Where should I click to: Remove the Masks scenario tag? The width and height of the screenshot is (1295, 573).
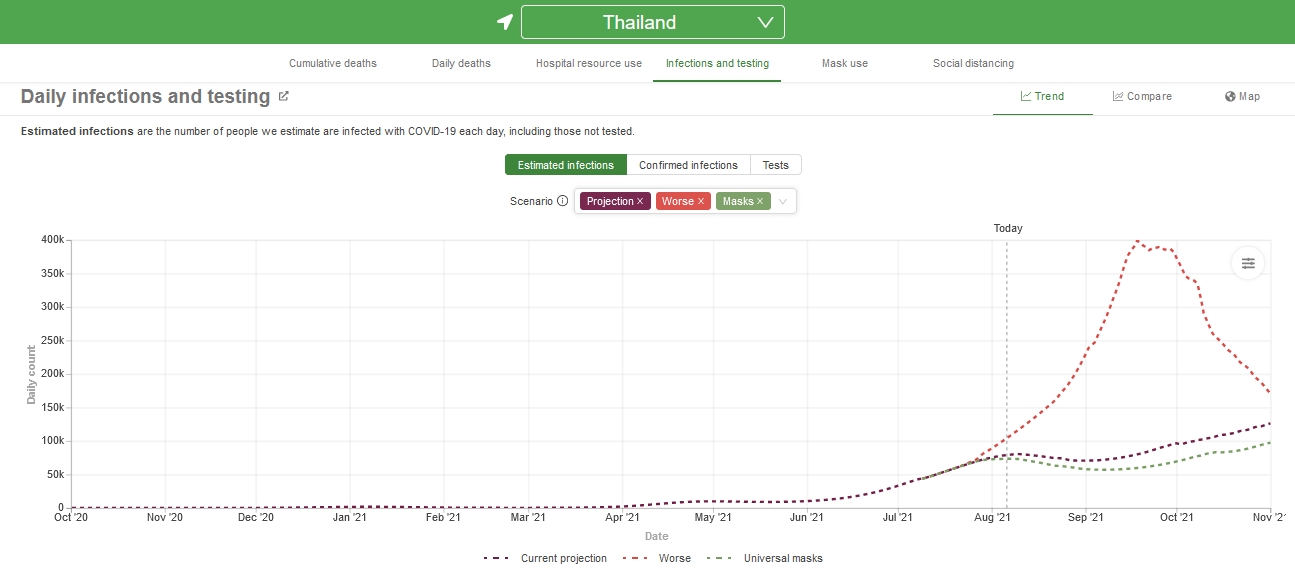[760, 201]
